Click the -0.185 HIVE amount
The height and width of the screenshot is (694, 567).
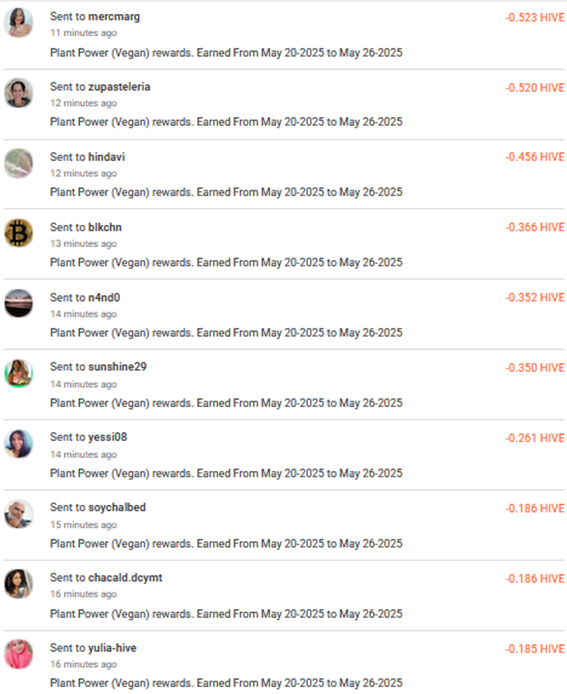[x=535, y=649]
